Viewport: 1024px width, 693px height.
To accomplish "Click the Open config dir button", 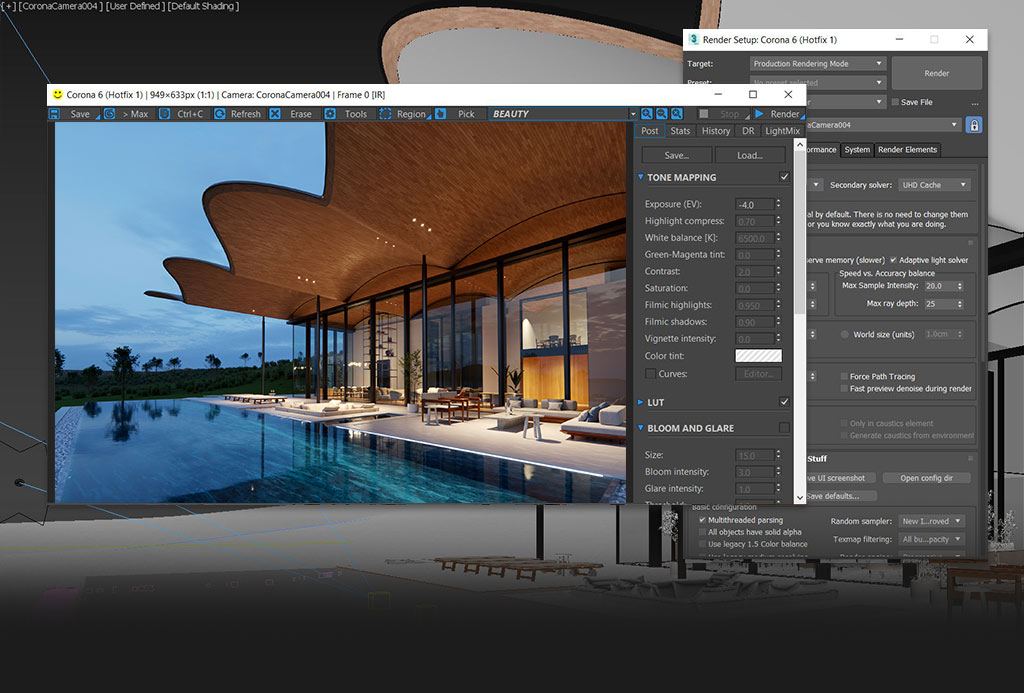I will (926, 478).
